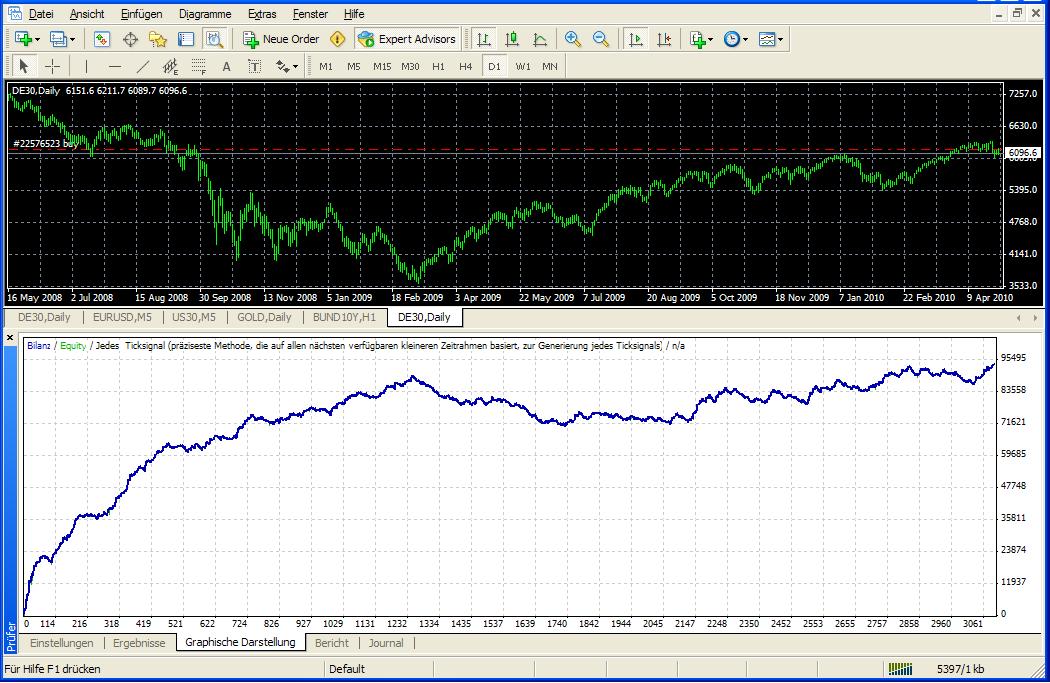Select the Crosshair cursor tool
This screenshot has width=1050, height=683.
pos(53,66)
